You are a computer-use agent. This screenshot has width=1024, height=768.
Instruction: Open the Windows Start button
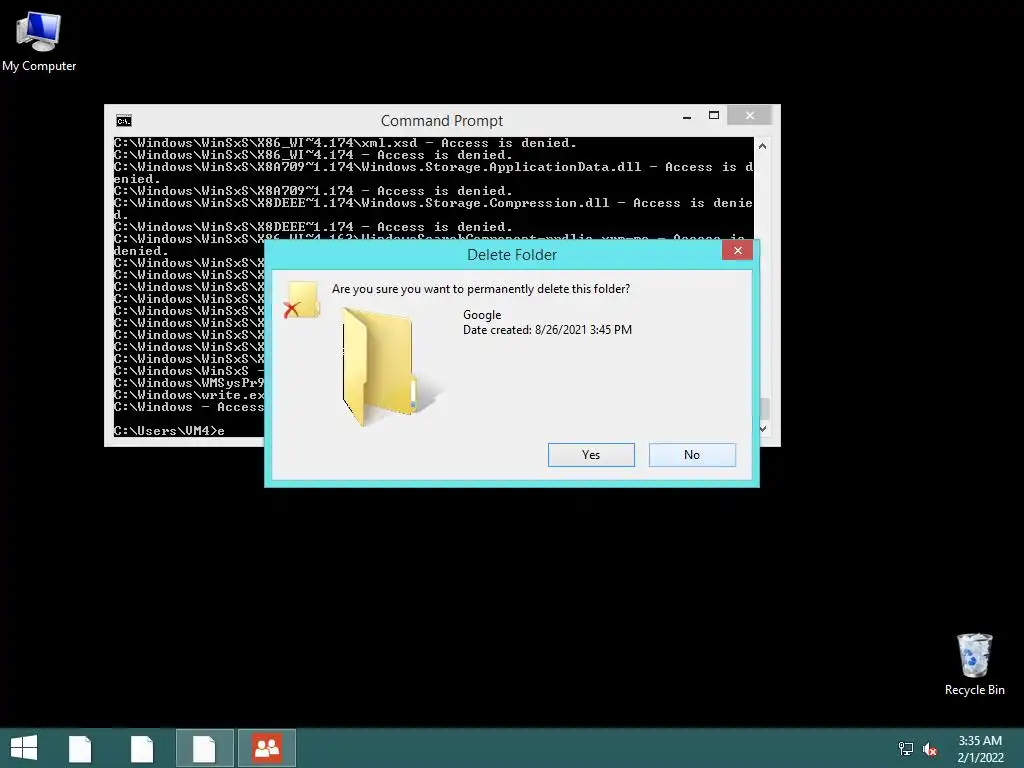(24, 748)
